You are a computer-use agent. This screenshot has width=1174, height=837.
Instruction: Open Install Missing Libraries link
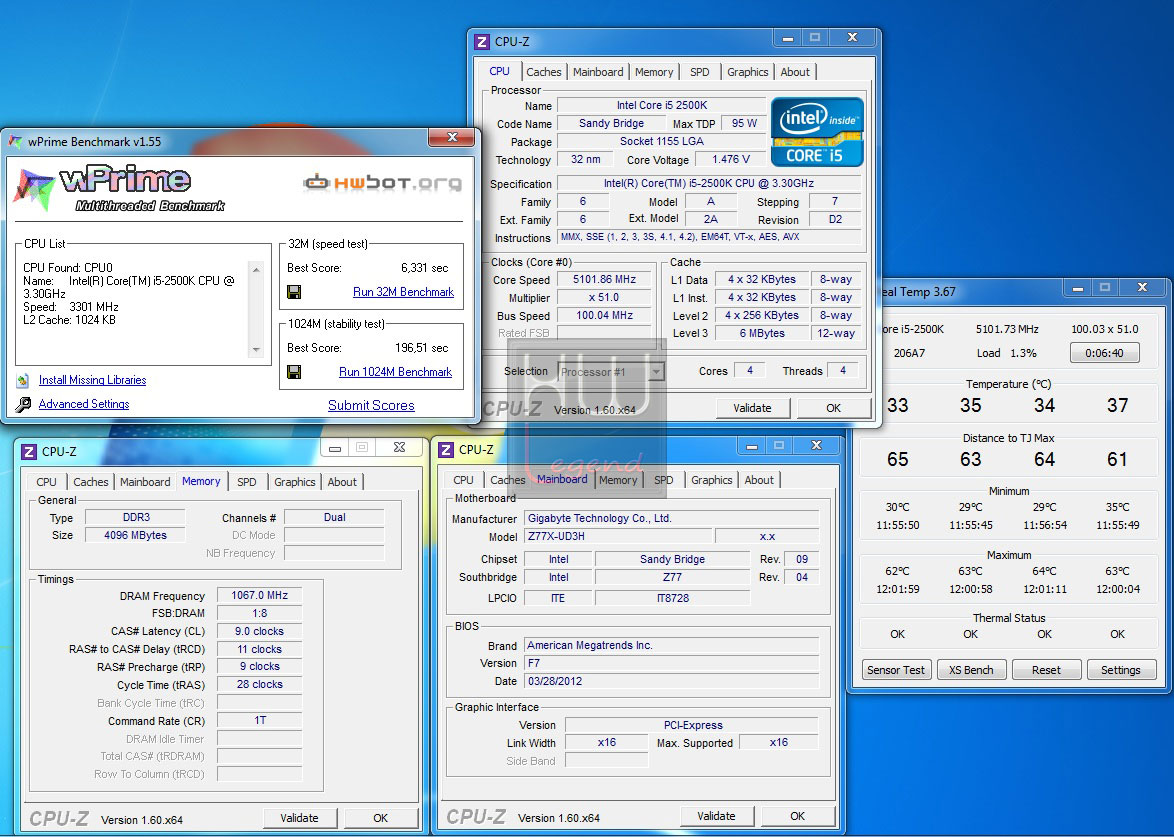(92, 380)
